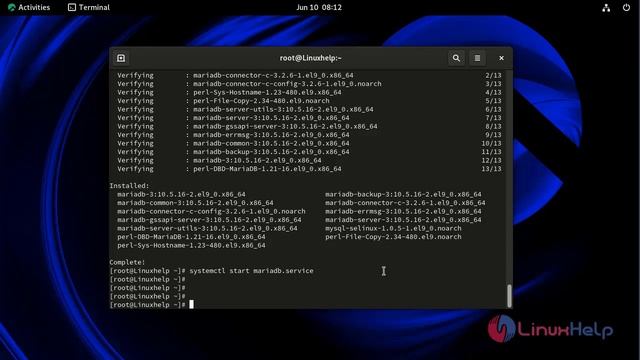
Task: Click the Verifying line numbered 13/13
Action: click(x=309, y=169)
